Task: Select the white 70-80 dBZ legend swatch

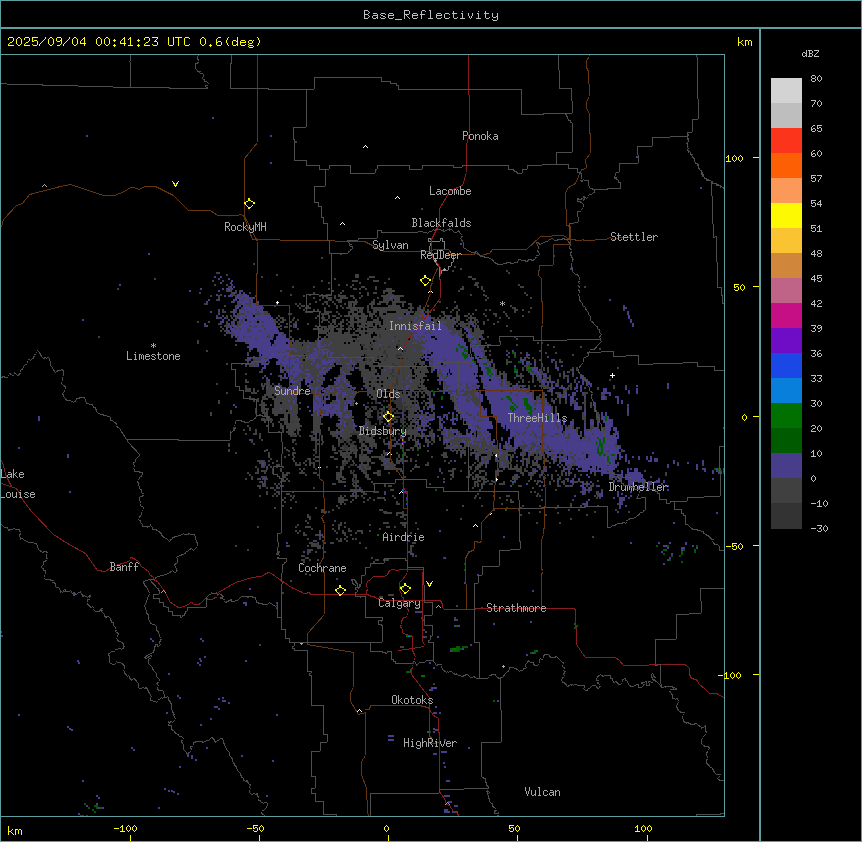Action: 786,90
